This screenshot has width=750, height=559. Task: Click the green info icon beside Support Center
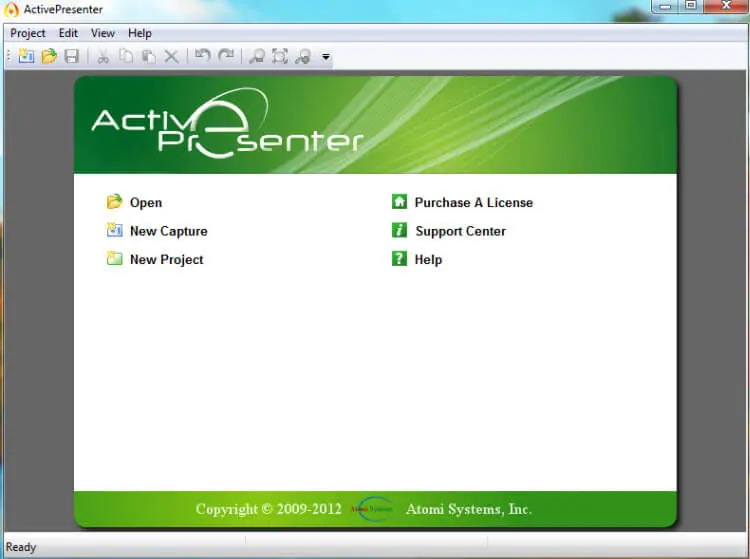point(399,230)
